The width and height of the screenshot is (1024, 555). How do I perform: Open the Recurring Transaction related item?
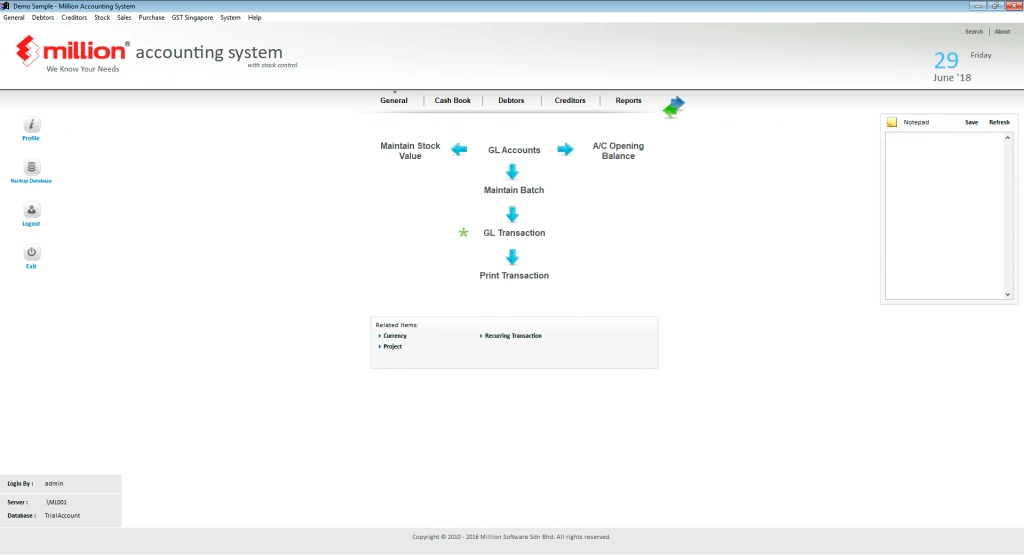point(513,336)
